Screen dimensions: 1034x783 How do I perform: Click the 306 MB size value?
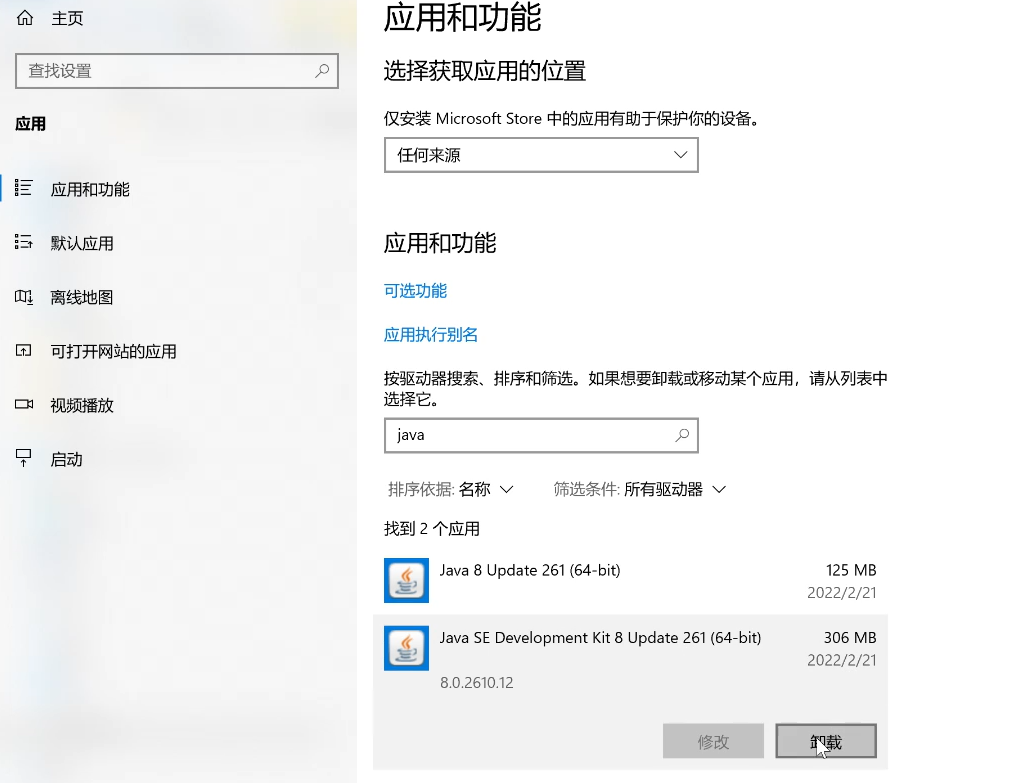pos(849,638)
